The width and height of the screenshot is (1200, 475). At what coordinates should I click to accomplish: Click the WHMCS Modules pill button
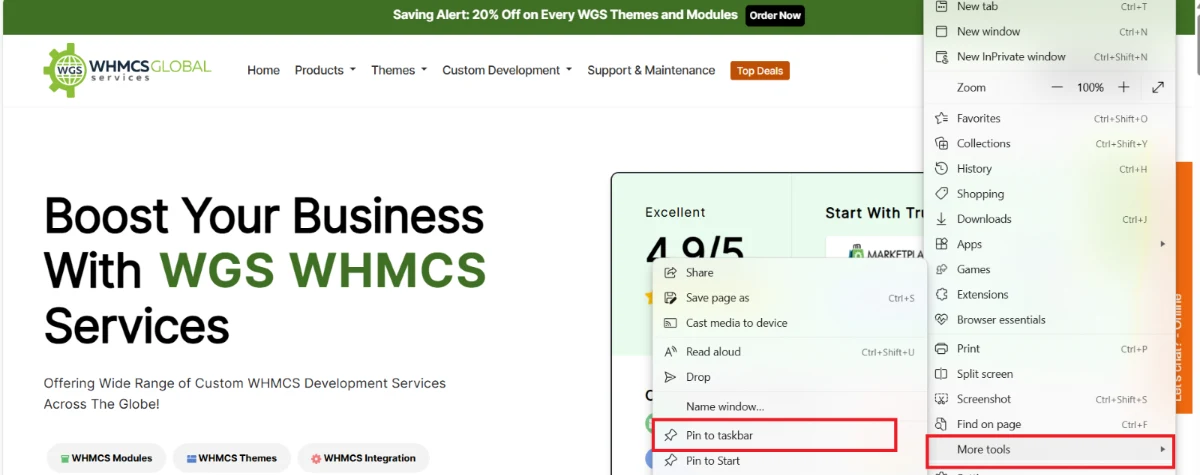tap(106, 458)
